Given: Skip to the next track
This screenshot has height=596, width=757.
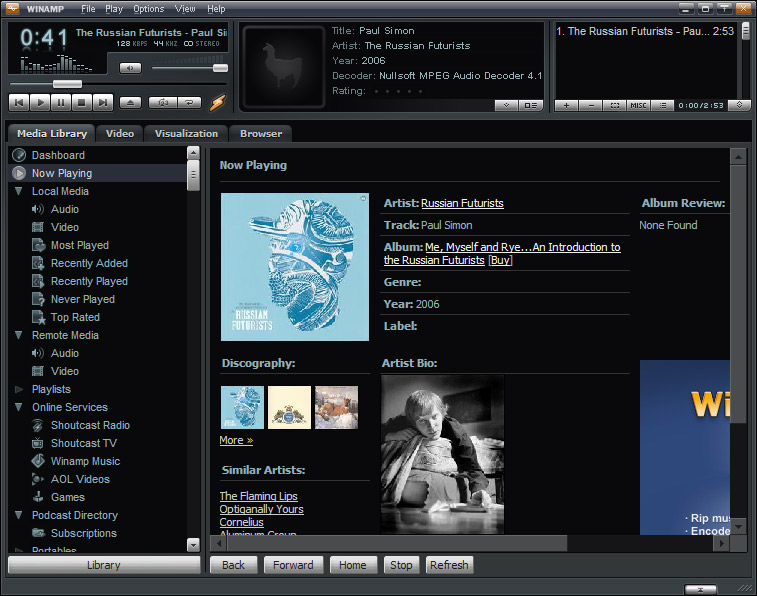Looking at the screenshot, I should (x=103, y=102).
